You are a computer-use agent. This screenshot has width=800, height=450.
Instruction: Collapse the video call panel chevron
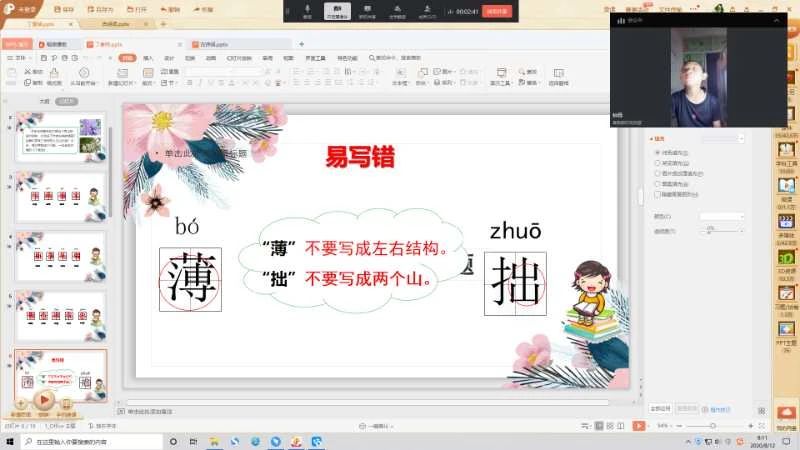coord(775,20)
